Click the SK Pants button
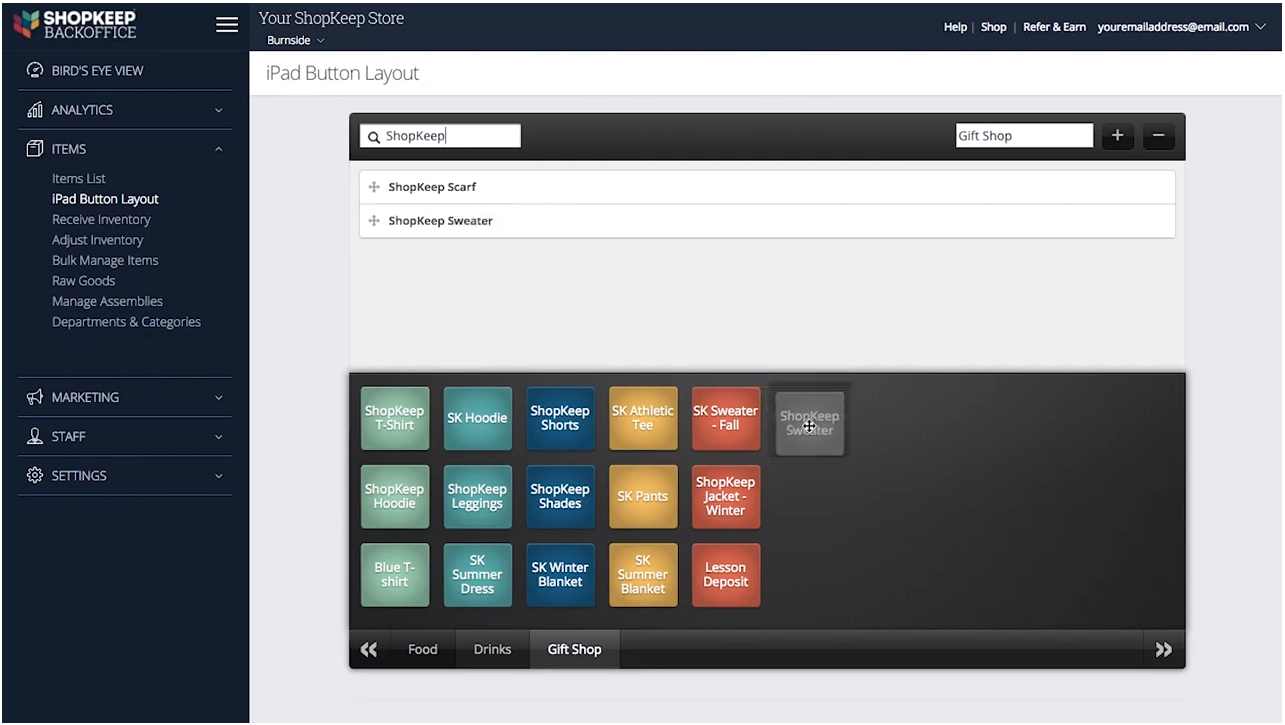The height and width of the screenshot is (725, 1285). point(643,496)
